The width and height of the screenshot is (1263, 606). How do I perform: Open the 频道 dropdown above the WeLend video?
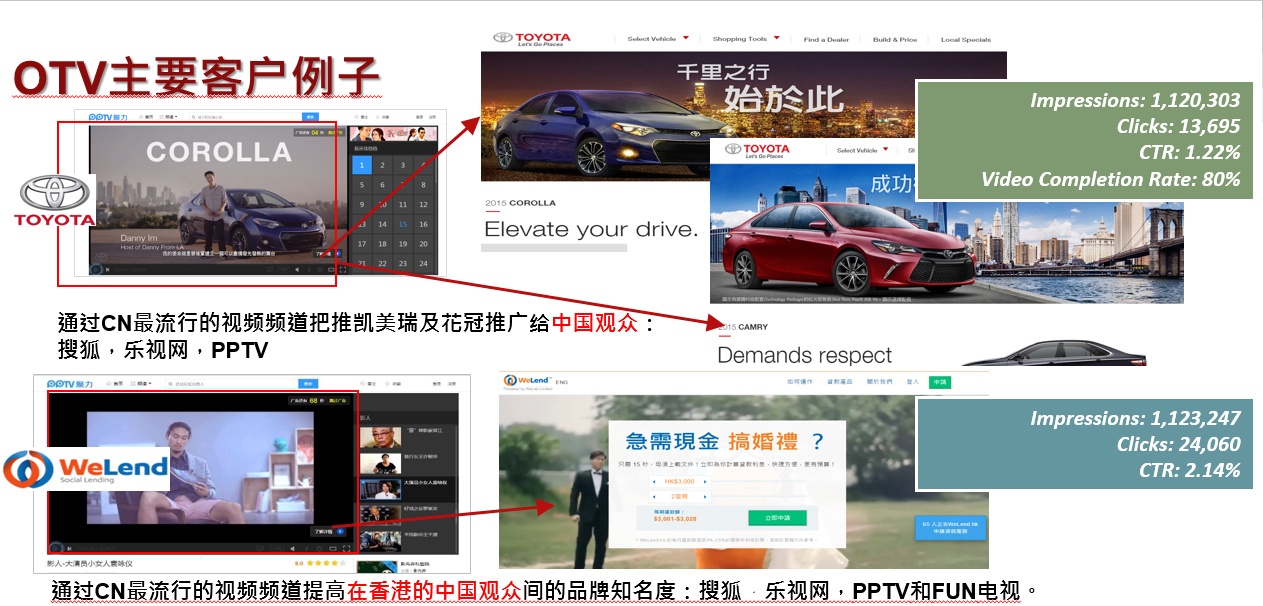(x=143, y=383)
